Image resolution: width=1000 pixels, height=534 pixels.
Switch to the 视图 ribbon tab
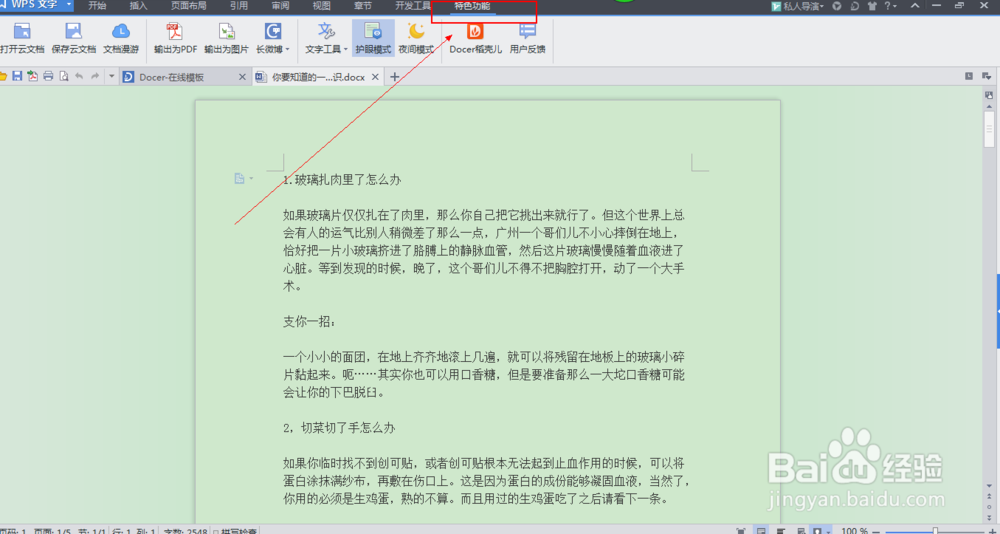tap(321, 6)
